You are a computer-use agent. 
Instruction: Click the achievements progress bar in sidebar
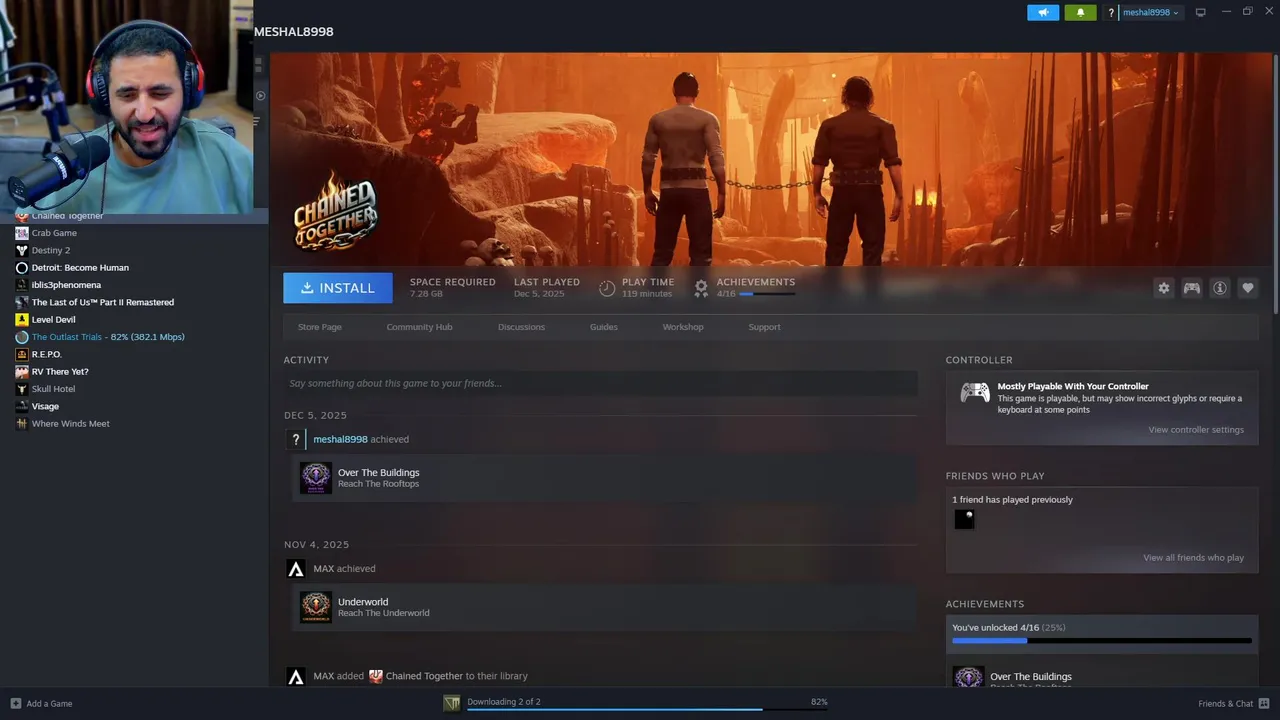pyautogui.click(x=1102, y=640)
